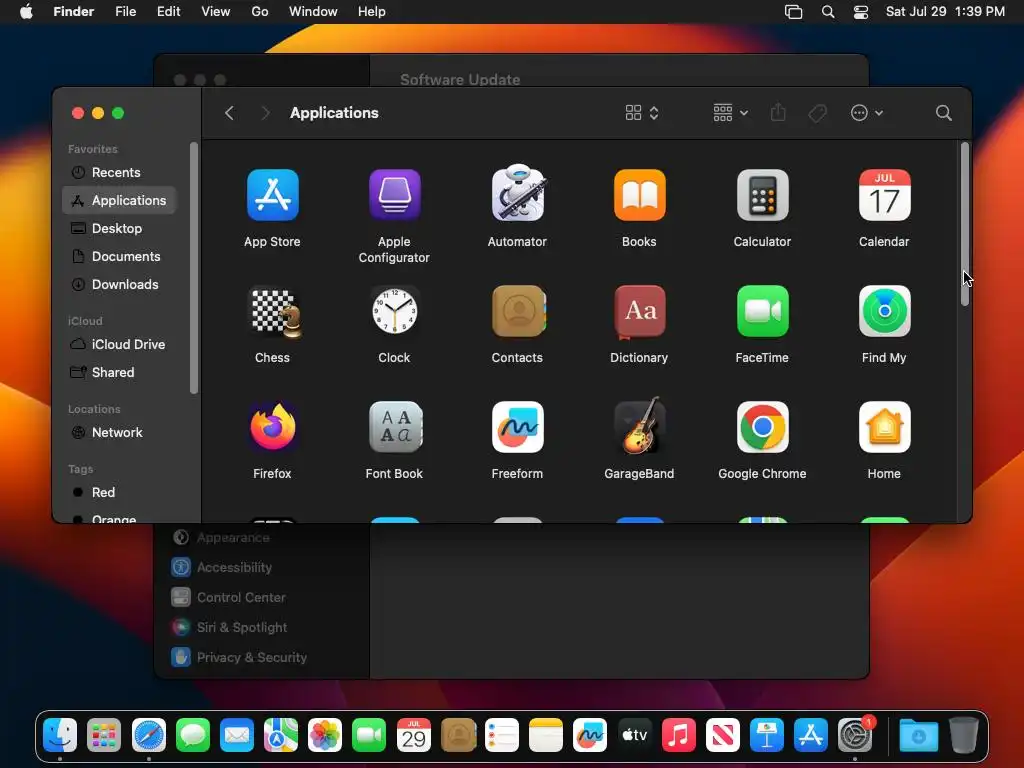Click the Finder sidebar scrollbar

click(x=193, y=268)
